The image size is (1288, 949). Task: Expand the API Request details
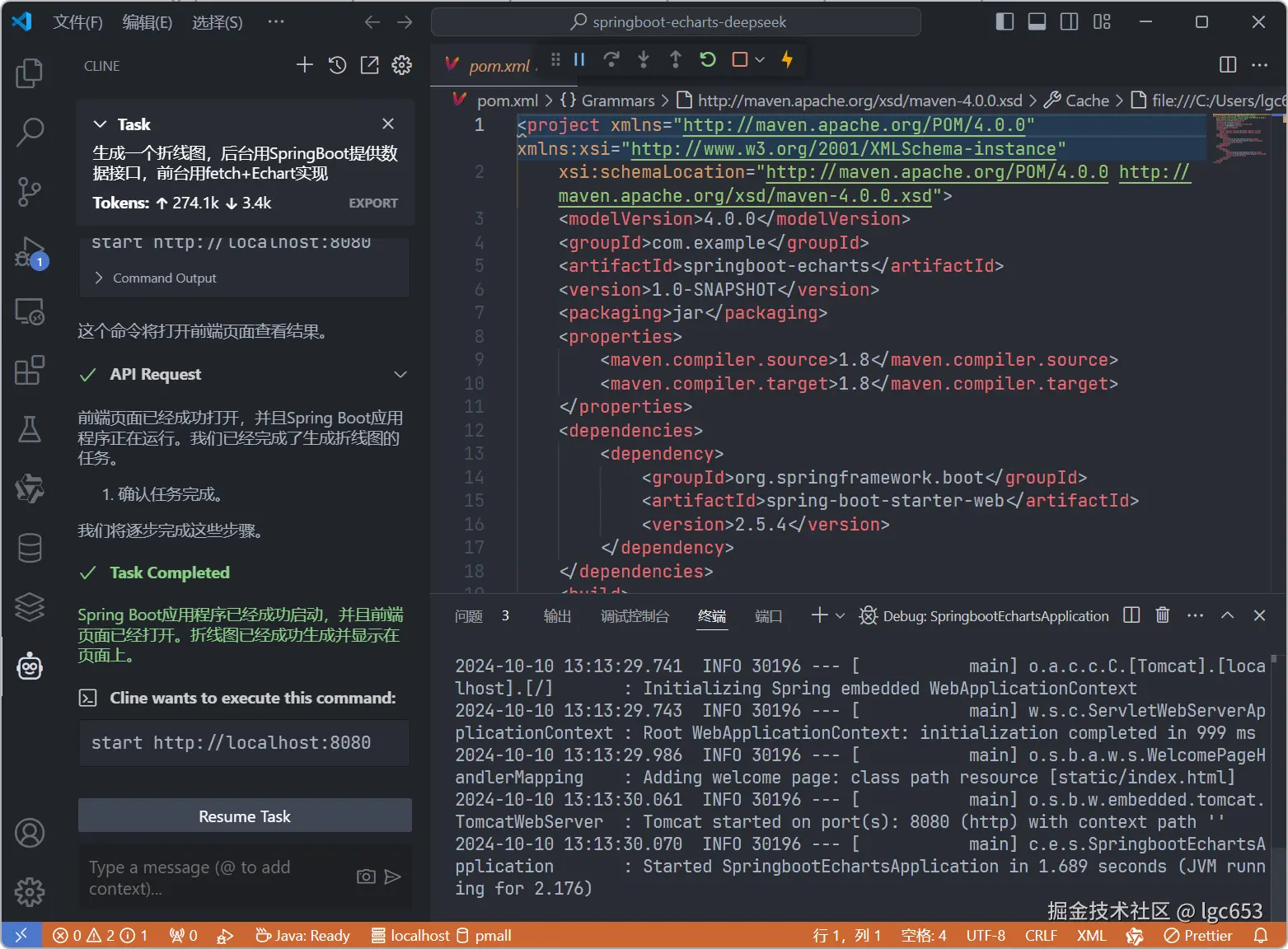point(400,375)
